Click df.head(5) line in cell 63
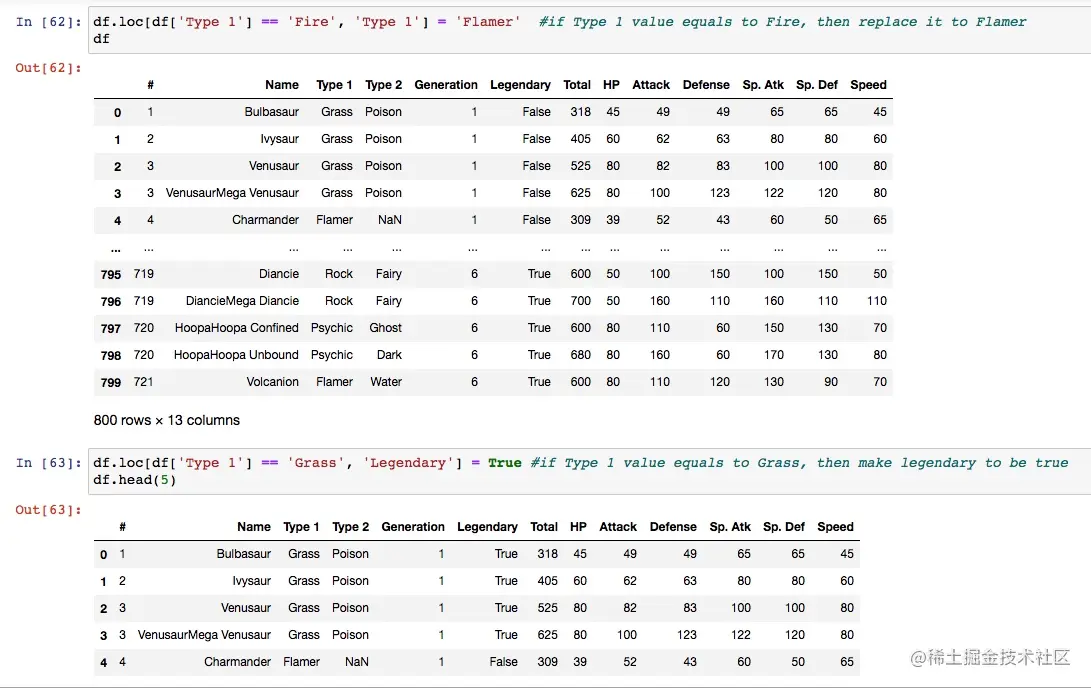 click(134, 479)
